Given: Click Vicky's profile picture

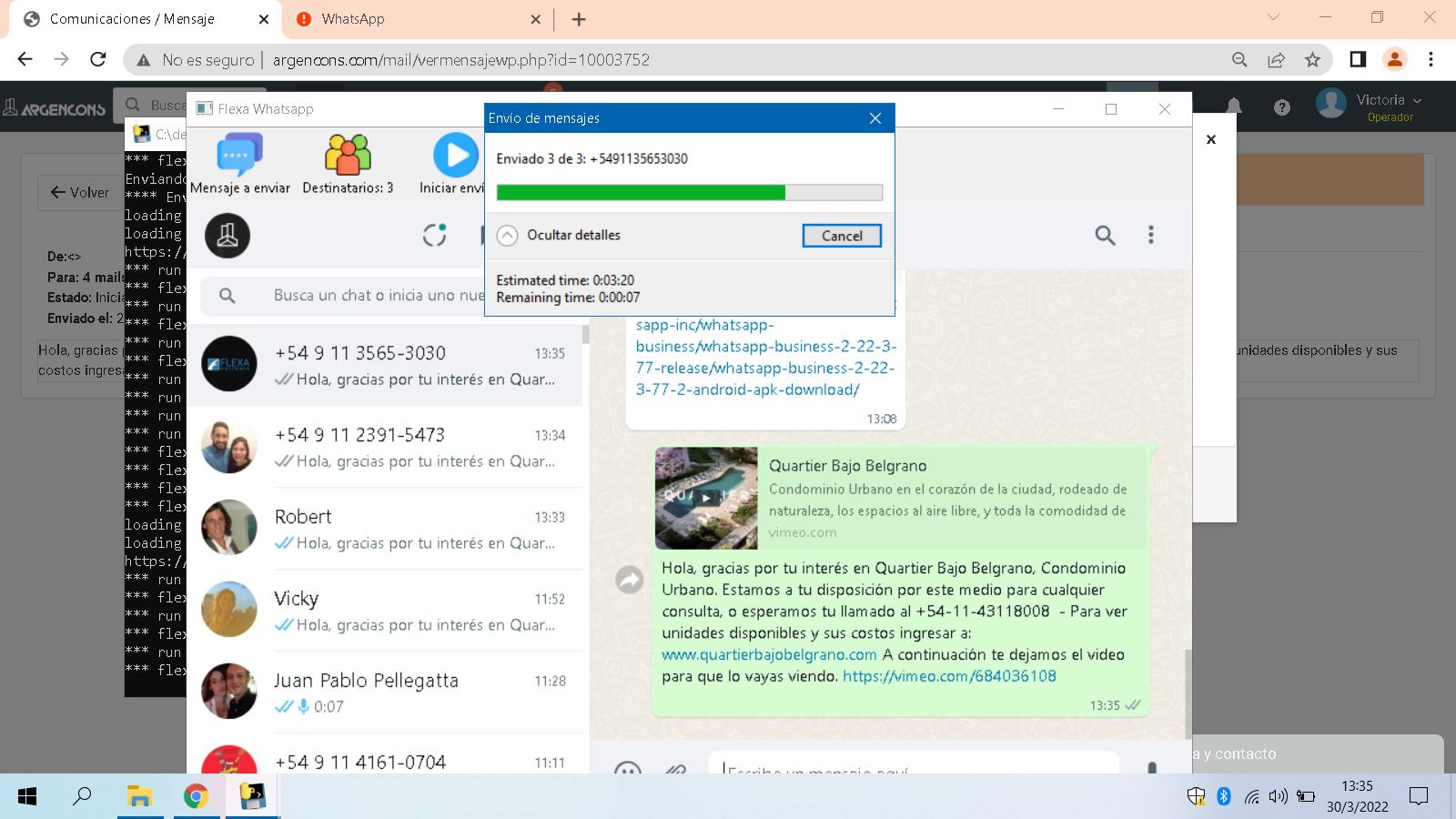Looking at the screenshot, I should tap(228, 609).
